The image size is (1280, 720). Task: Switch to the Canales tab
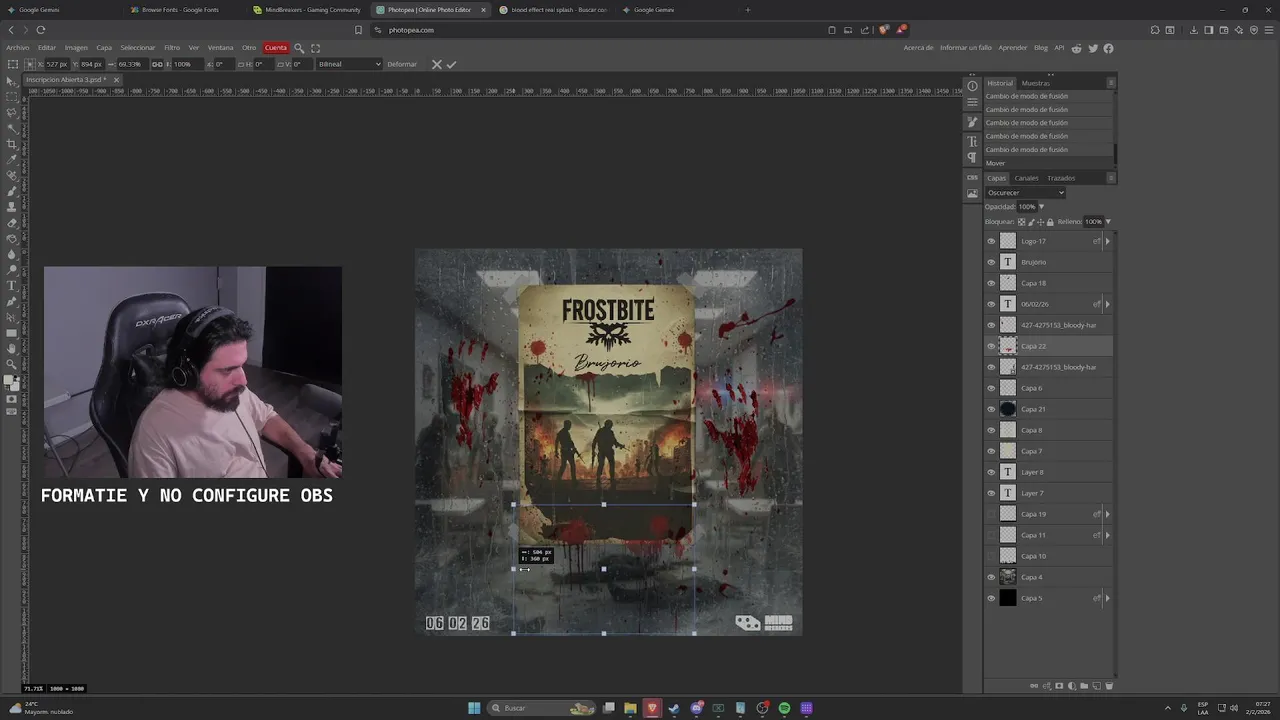click(1026, 178)
